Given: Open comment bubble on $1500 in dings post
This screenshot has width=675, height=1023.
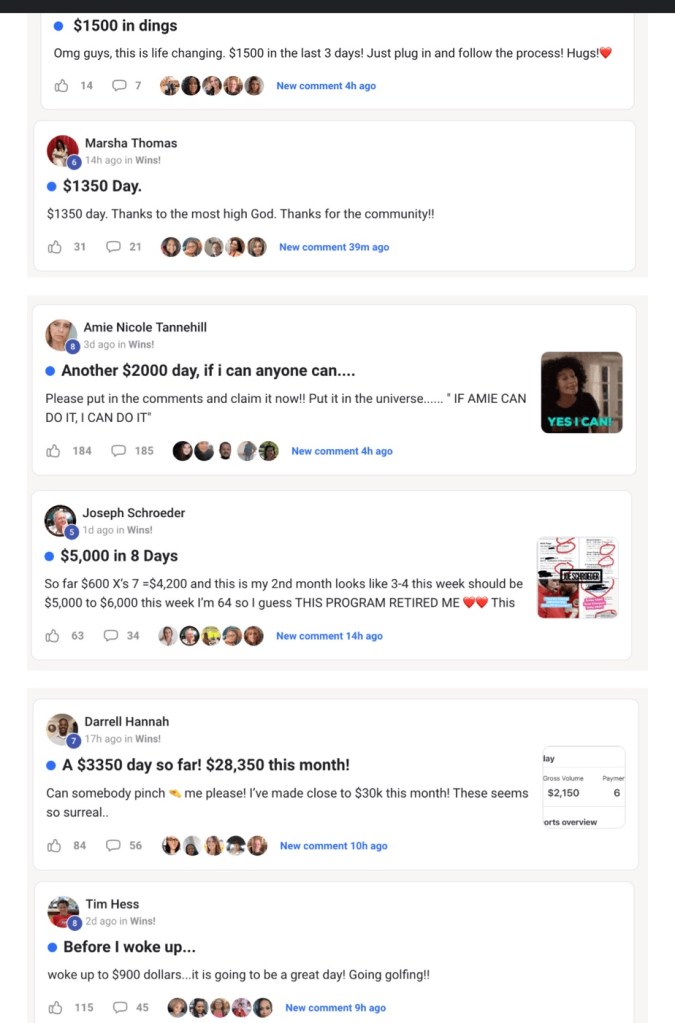Looking at the screenshot, I should 119,85.
